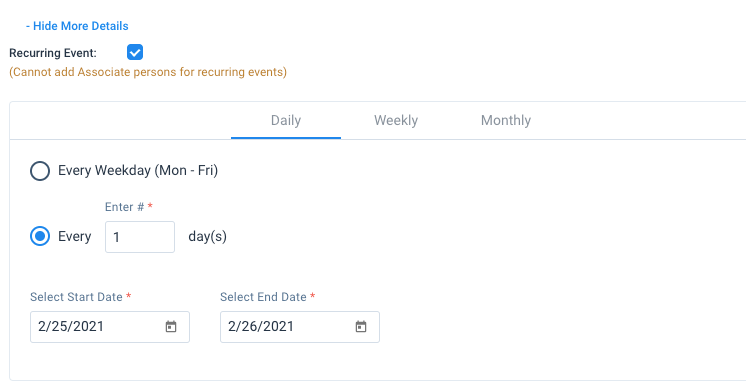Click the orange Associate persons warning note
The width and height of the screenshot is (746, 382).
tap(148, 72)
